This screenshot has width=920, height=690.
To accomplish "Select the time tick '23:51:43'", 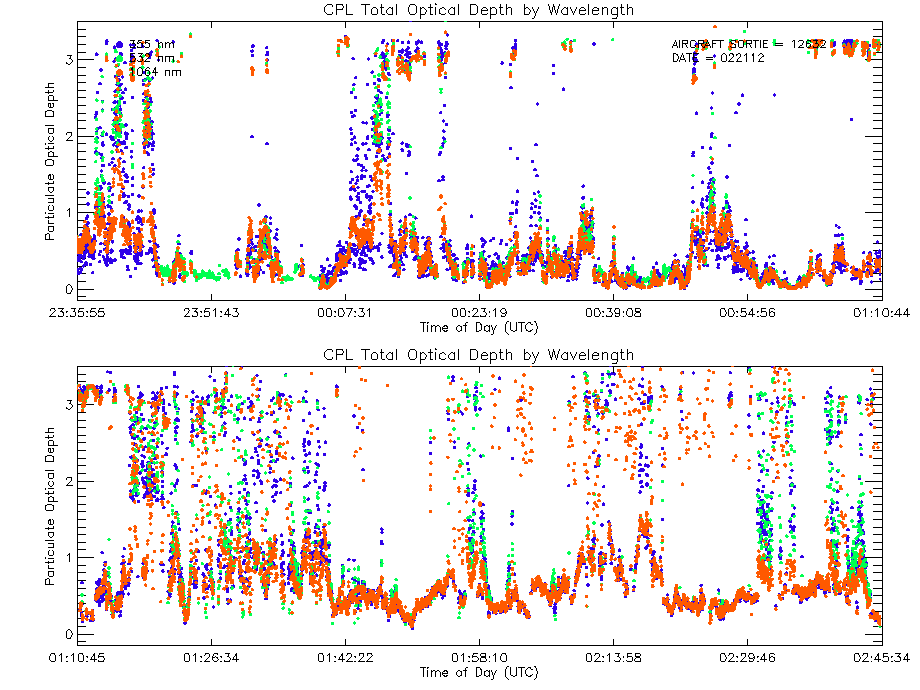I will [x=211, y=313].
